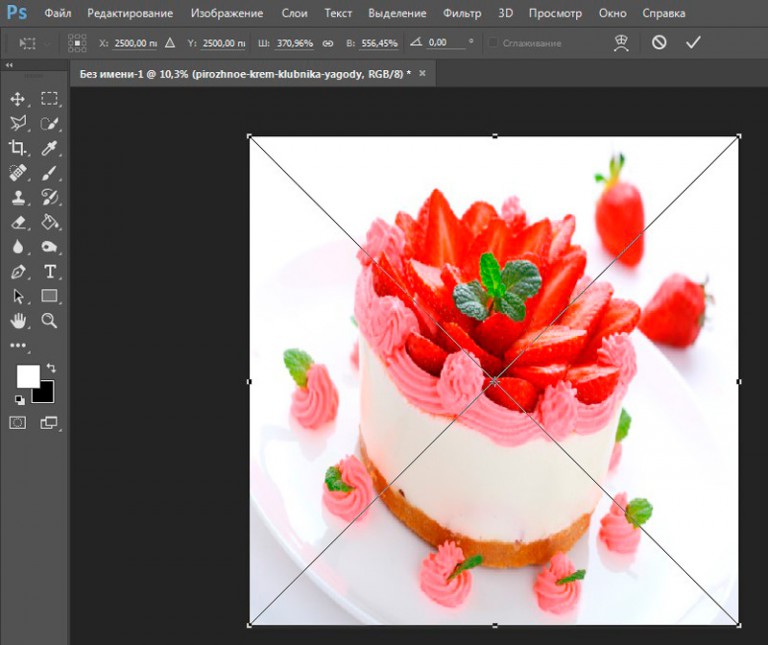The width and height of the screenshot is (768, 645).
Task: Expand the collapsed tools panel arrows
Action: point(10,65)
